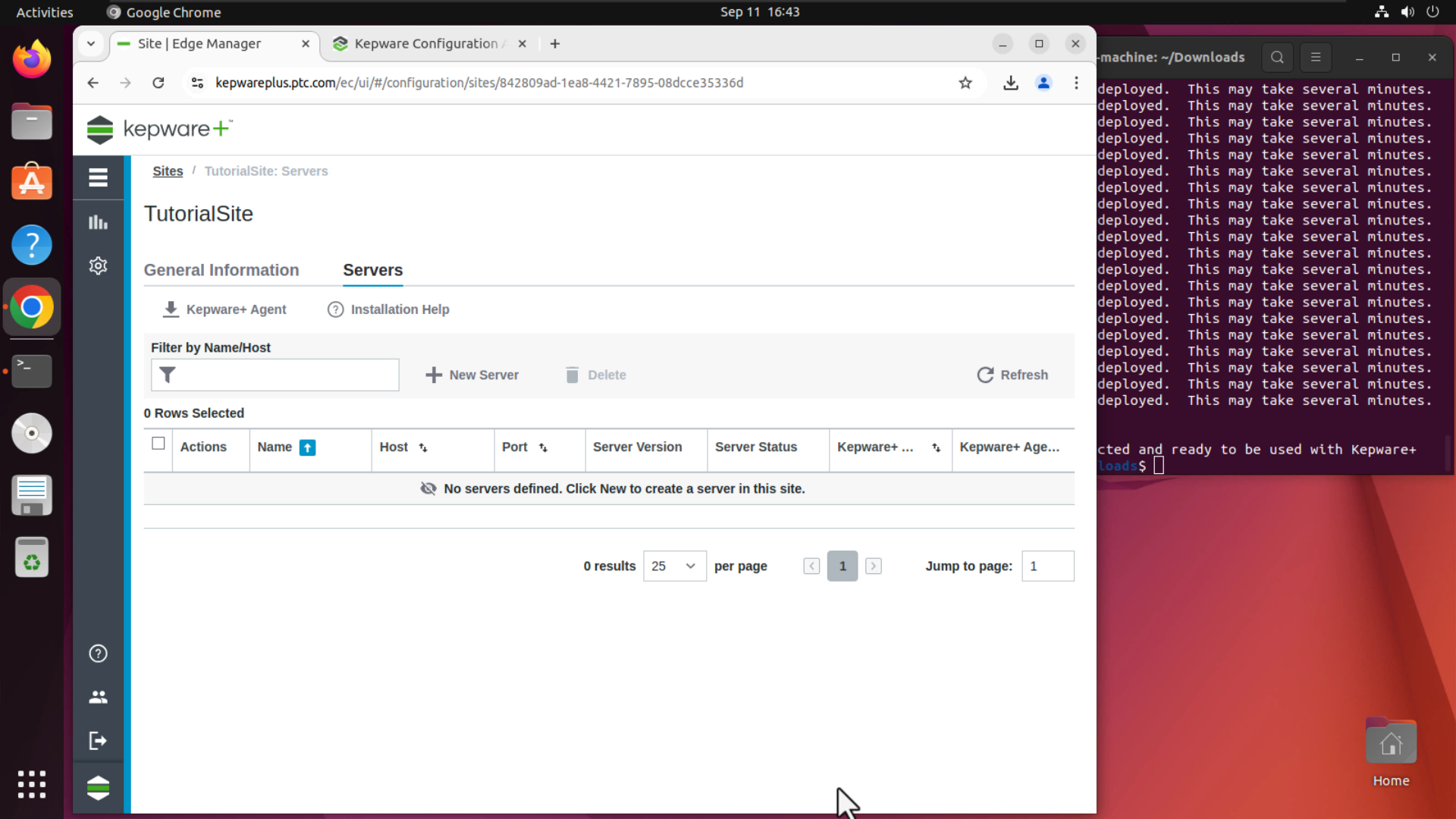The image size is (1456, 819).
Task: Open Chrome downloads
Action: click(1011, 83)
